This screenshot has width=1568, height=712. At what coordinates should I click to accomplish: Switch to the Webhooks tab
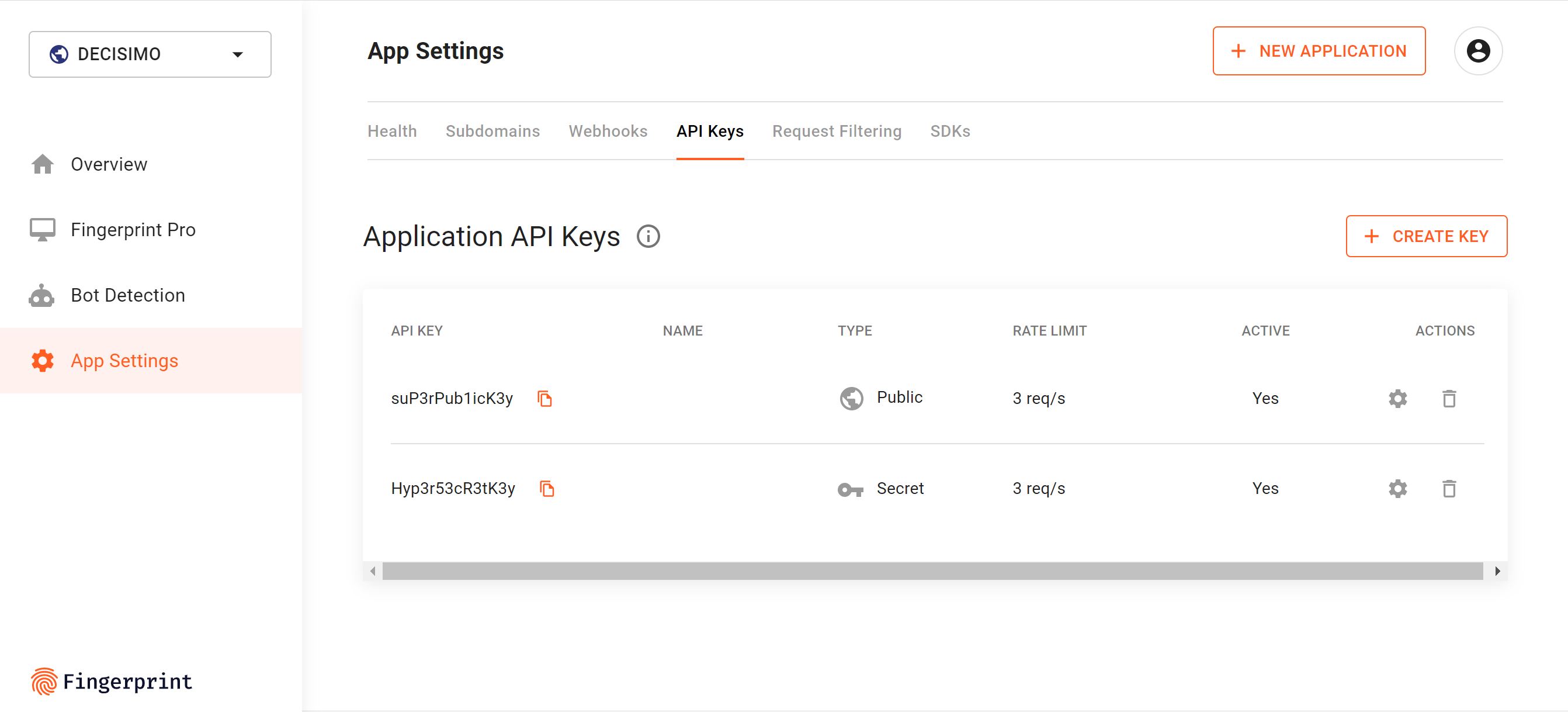coord(608,131)
